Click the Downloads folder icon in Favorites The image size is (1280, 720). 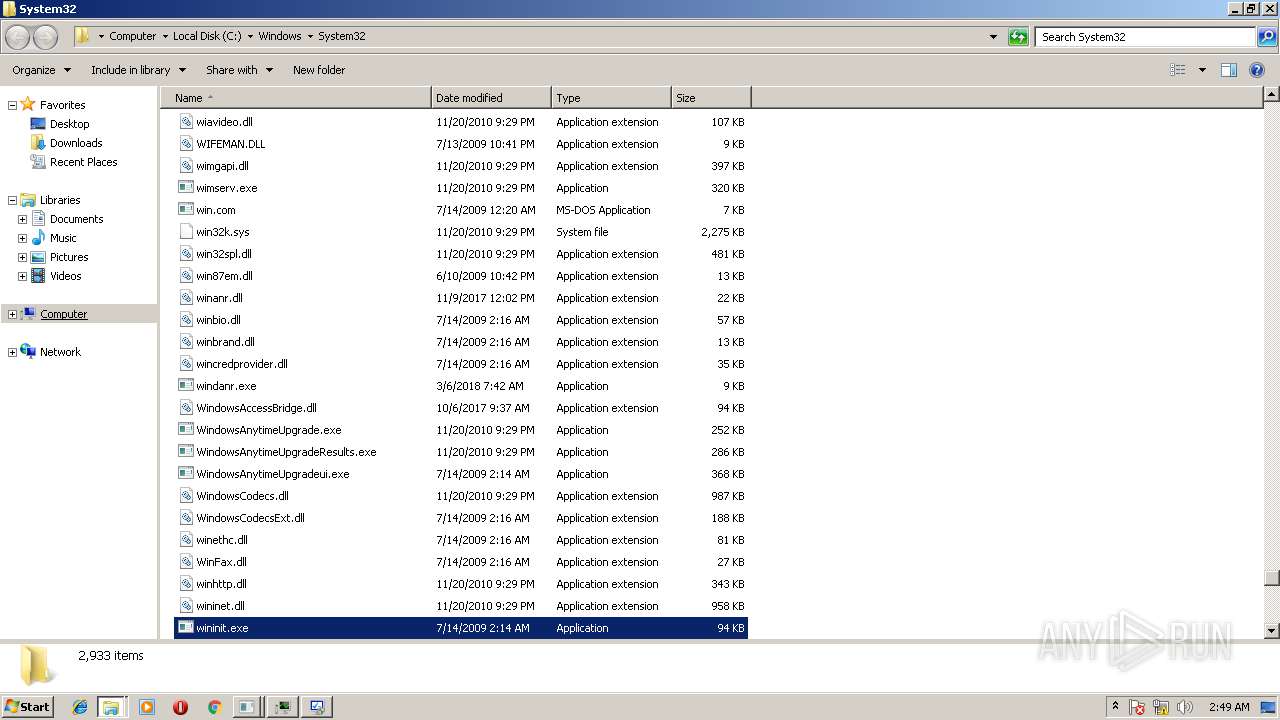38,143
